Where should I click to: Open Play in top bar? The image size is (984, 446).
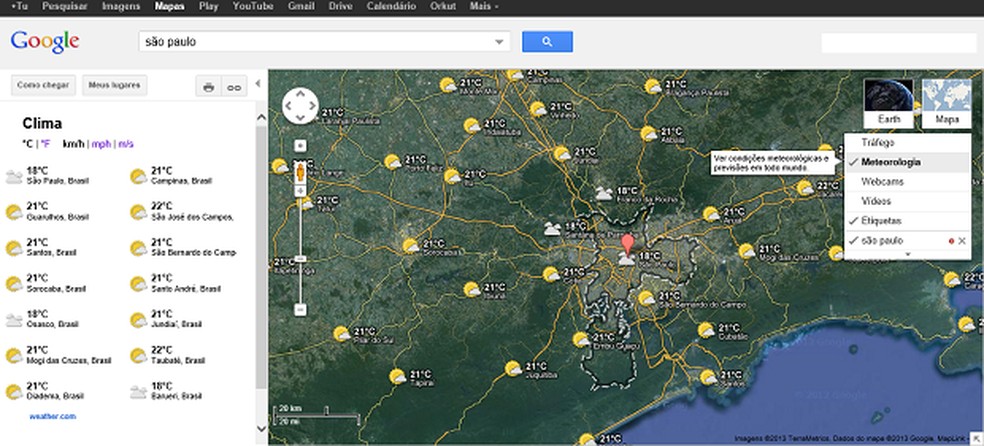click(x=208, y=6)
